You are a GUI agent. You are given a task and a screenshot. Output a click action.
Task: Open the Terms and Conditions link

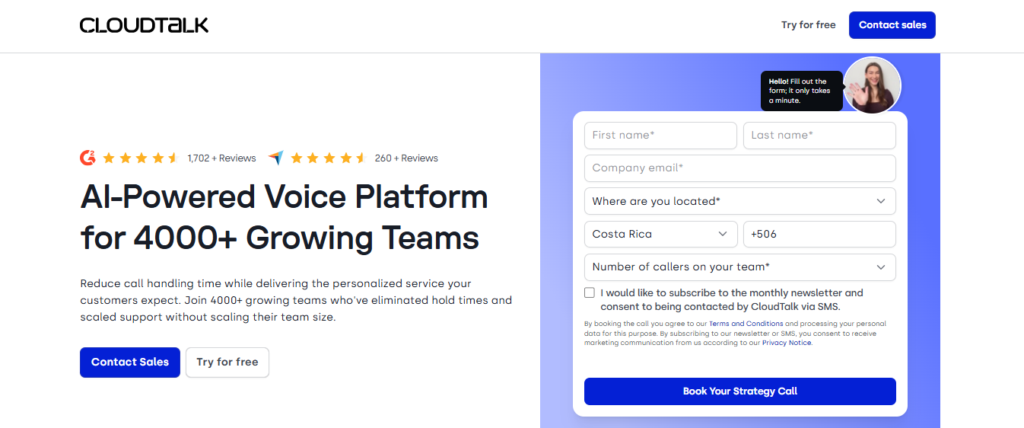click(746, 323)
